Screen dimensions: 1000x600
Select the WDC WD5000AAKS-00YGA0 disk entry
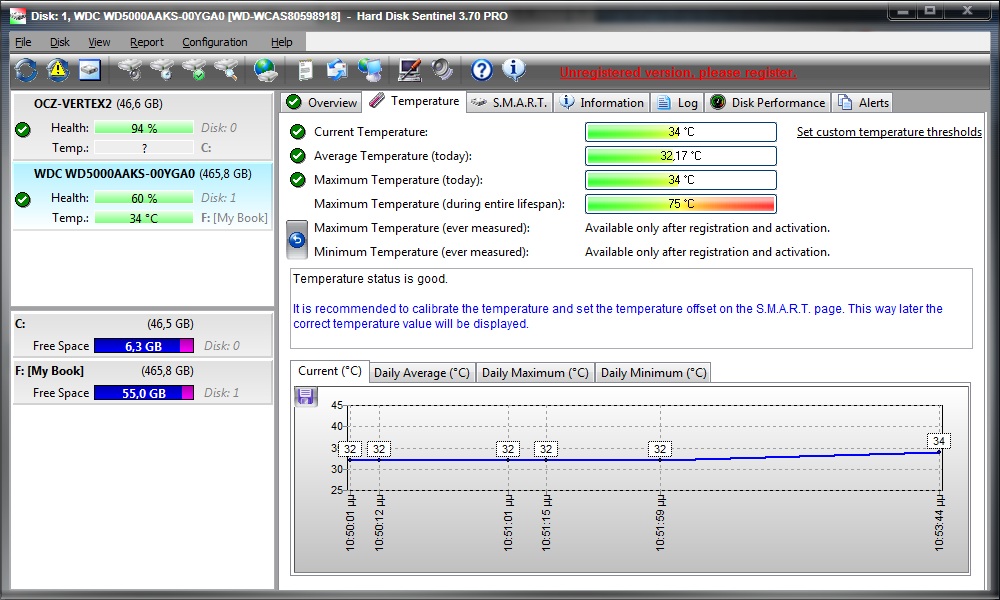tap(143, 196)
